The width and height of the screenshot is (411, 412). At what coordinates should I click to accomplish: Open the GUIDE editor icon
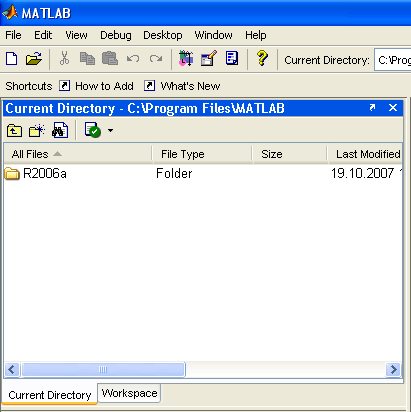(x=209, y=58)
